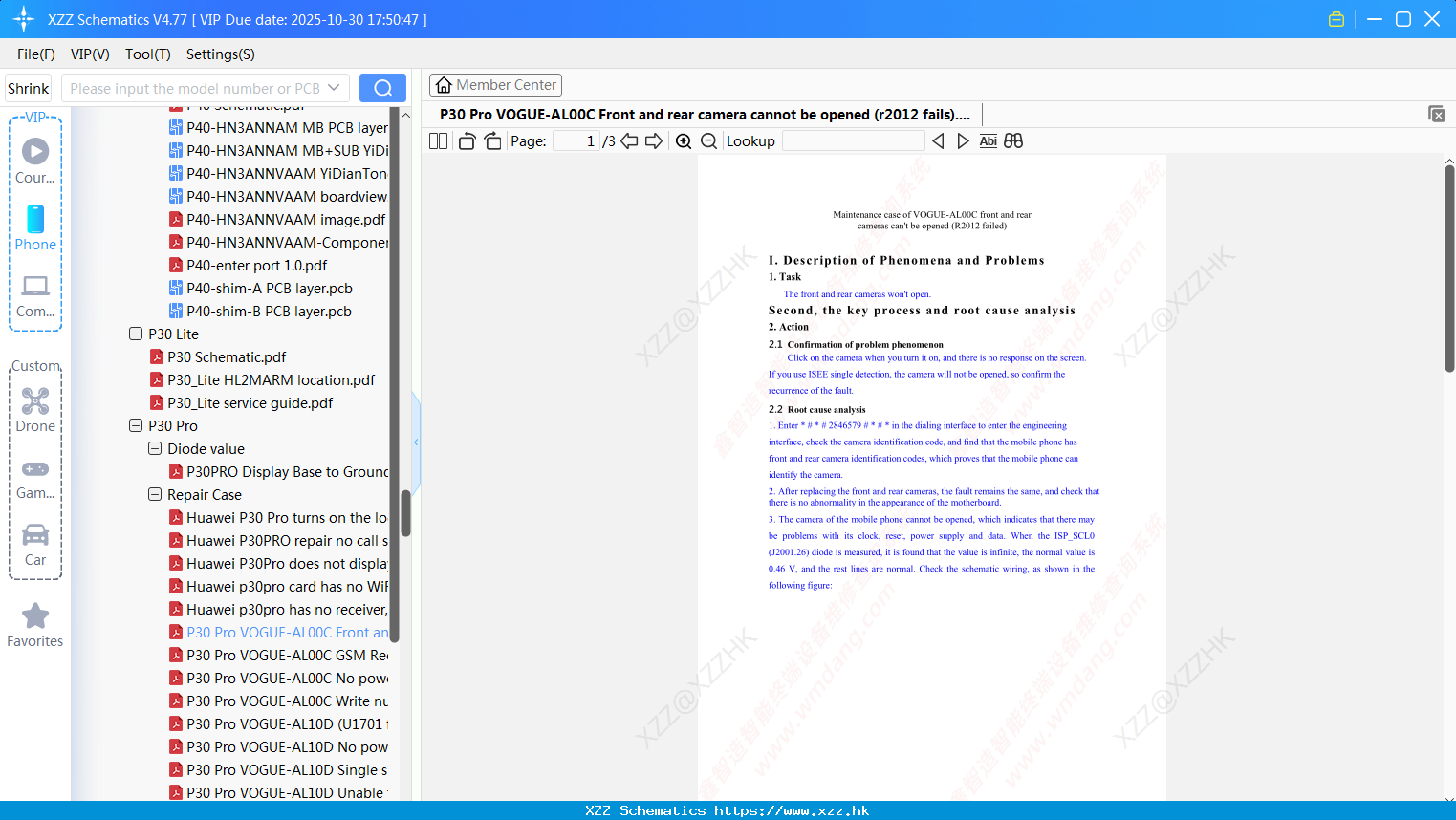1456x820 pixels.
Task: Collapse the Repair Case folder
Action: tap(155, 494)
